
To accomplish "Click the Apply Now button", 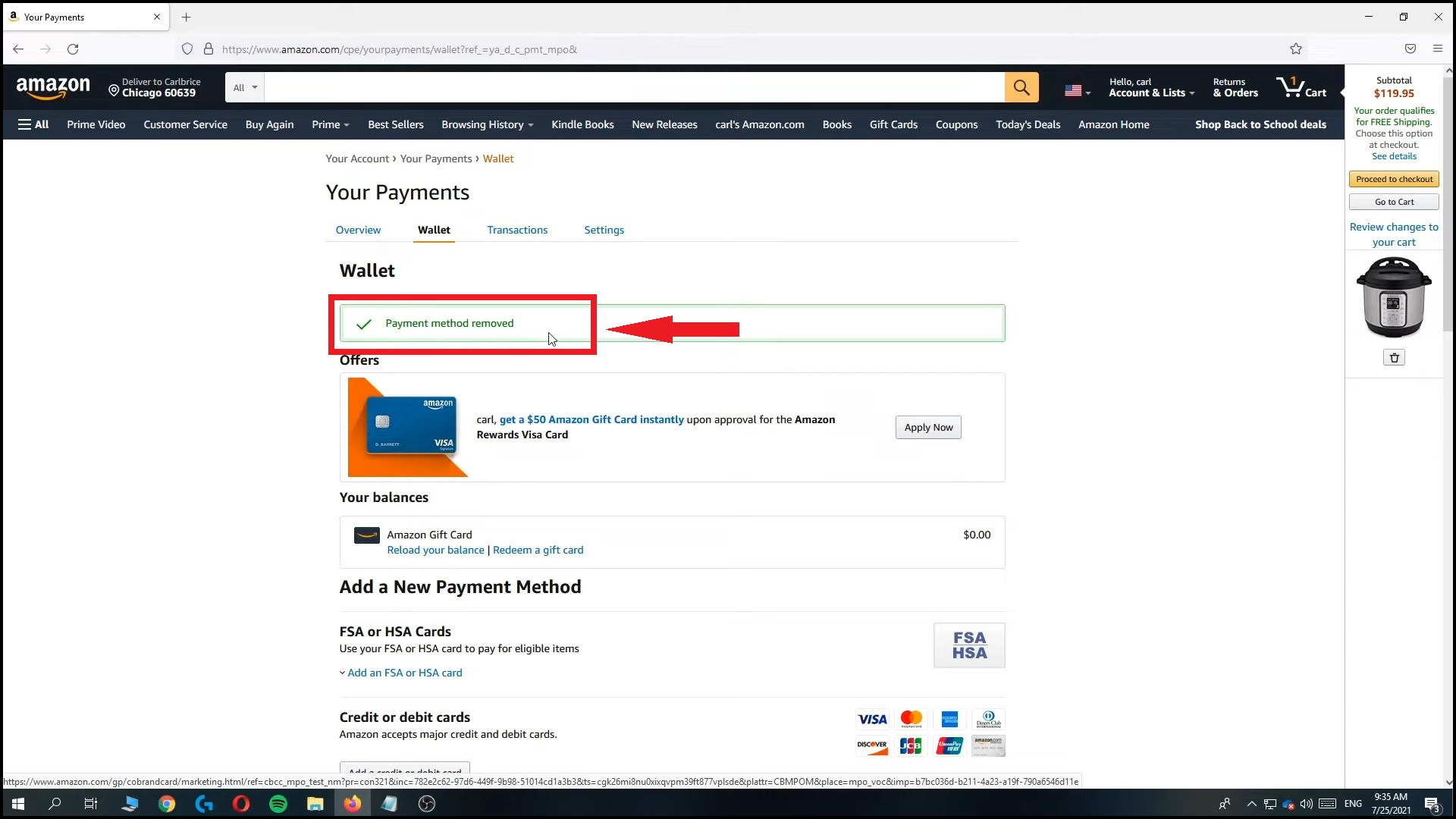I will click(x=927, y=428).
